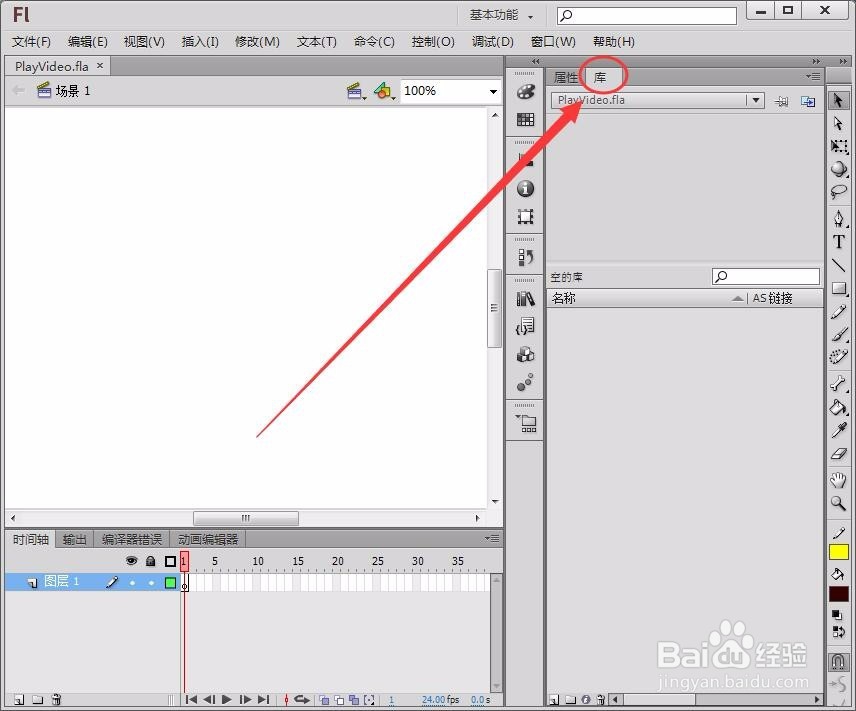Select the Brush tool
856x711 pixels.
[x=839, y=334]
